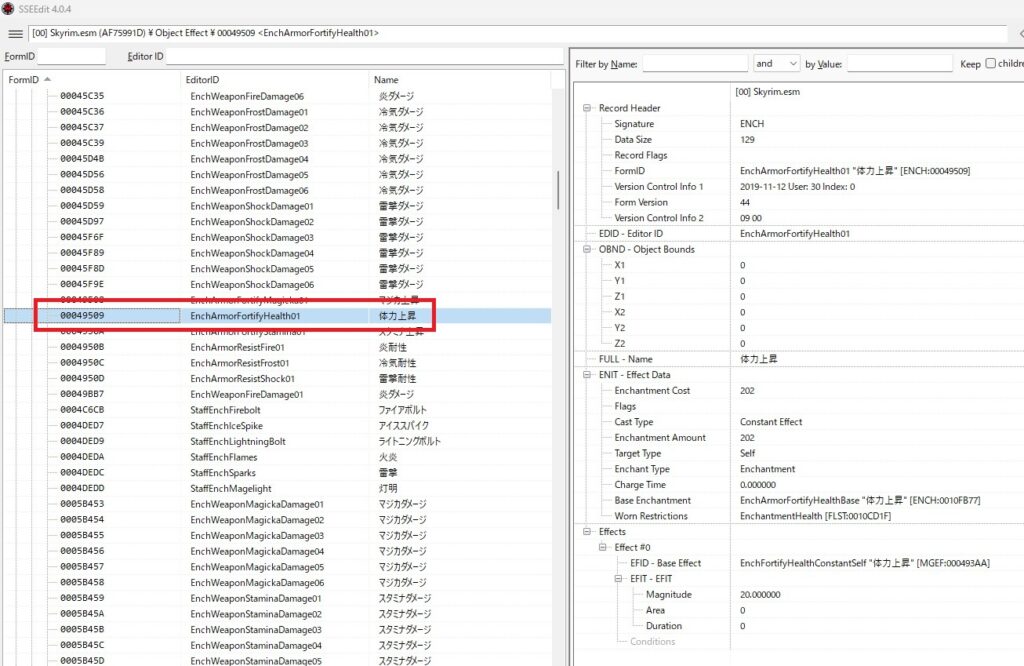Open the and/or filter operator dropdown

(776, 63)
